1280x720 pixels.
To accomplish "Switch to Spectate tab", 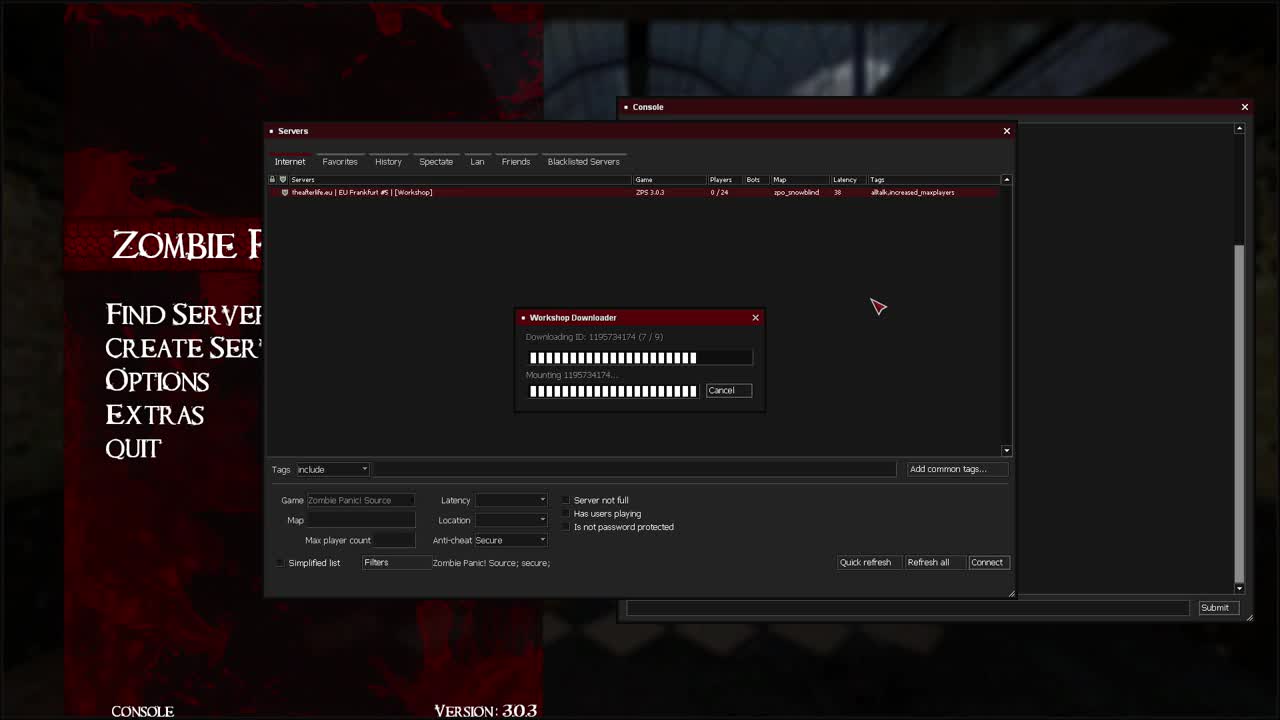I will [x=436, y=162].
